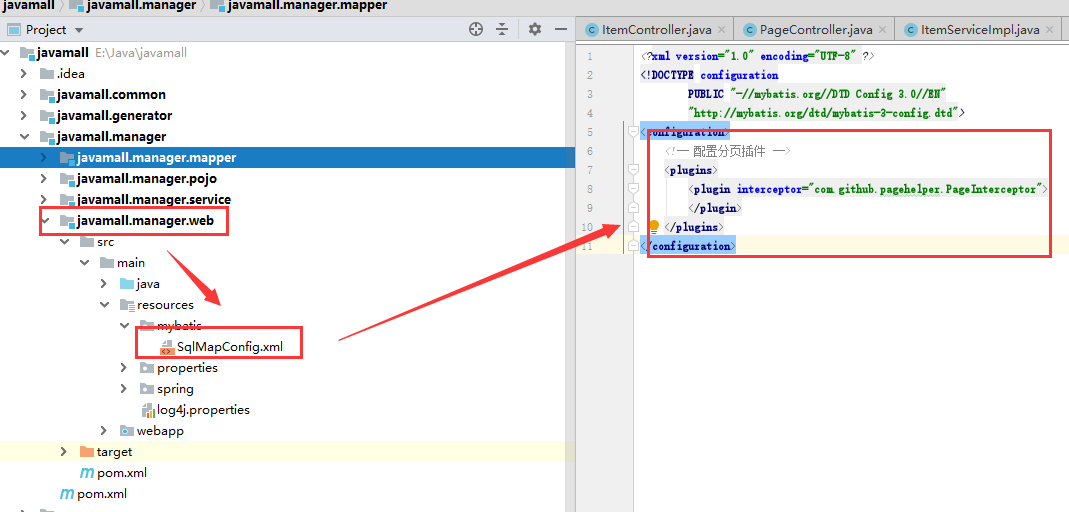Fold the plugin tag at line 8
1069x512 pixels.
(x=633, y=189)
